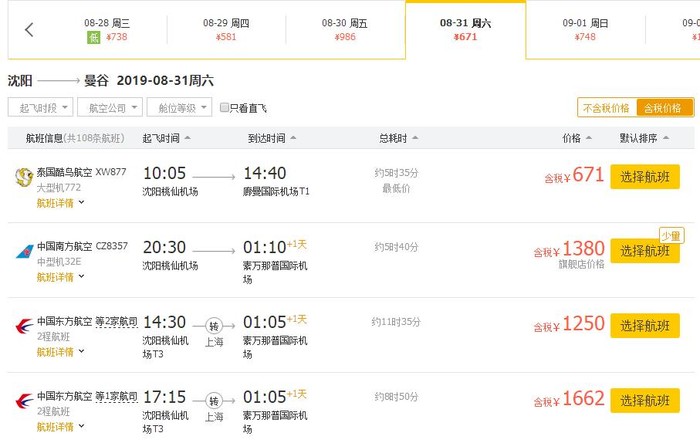Click the Shanghai transfer icon on 14:30 flight

[214, 326]
